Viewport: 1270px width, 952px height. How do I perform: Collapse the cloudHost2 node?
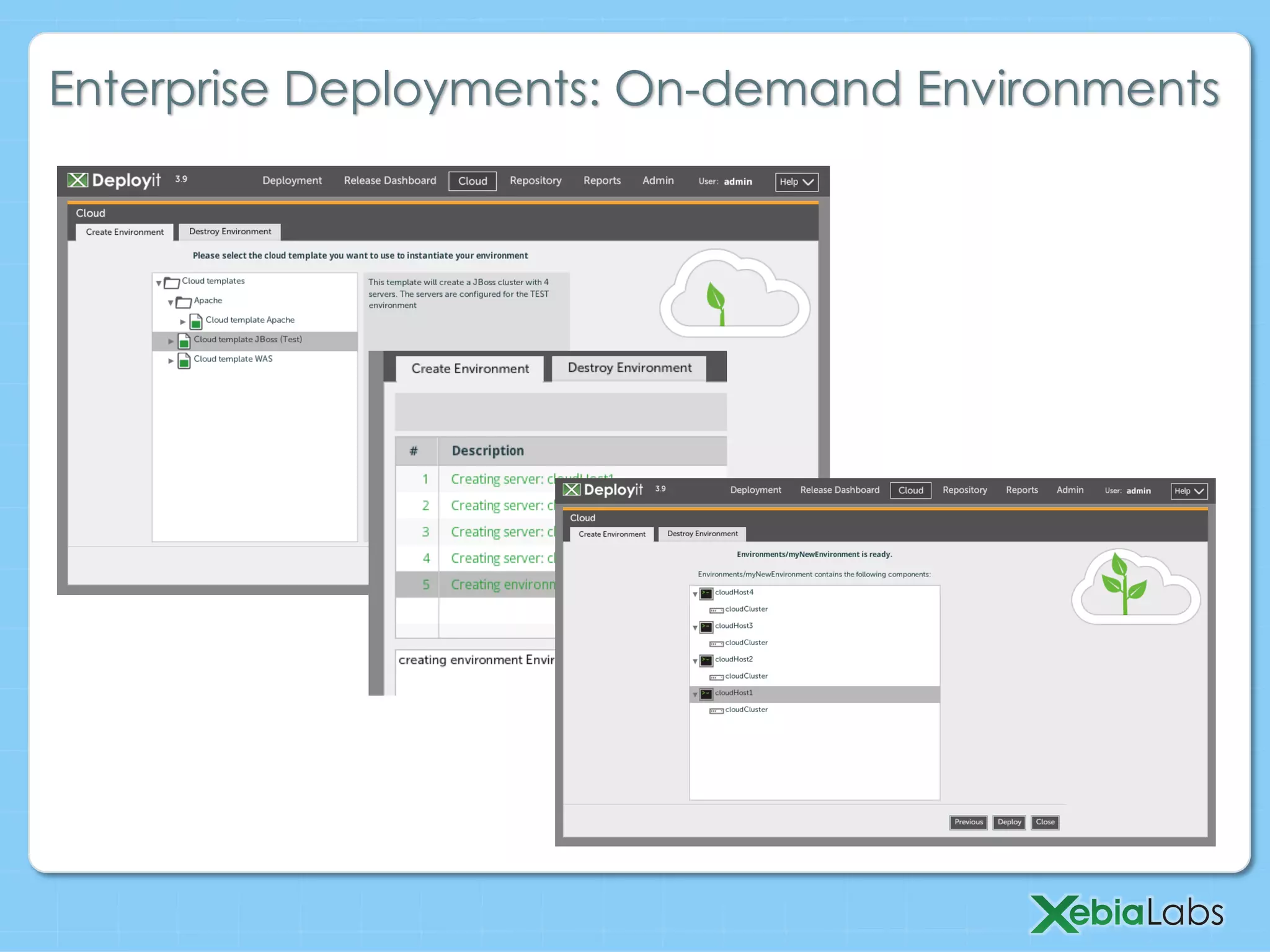[695, 661]
